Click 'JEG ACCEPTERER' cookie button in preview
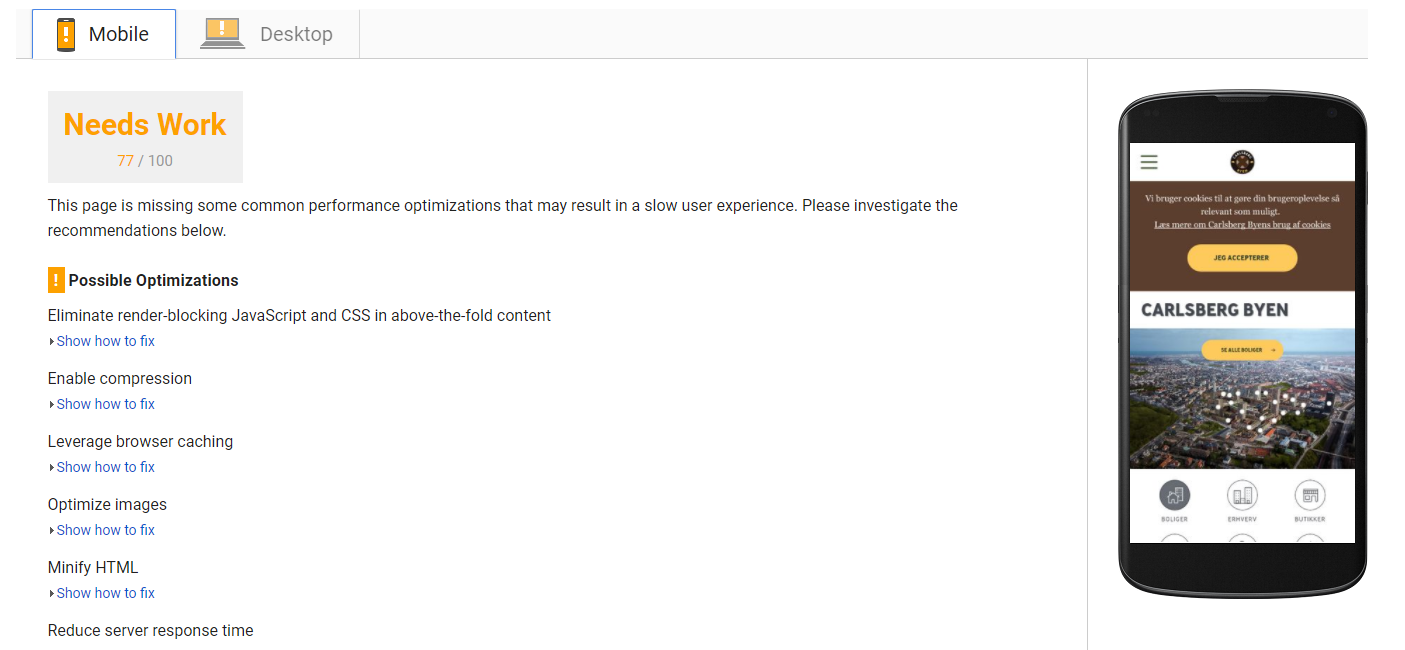Image resolution: width=1405 pixels, height=650 pixels. pyautogui.click(x=1242, y=258)
